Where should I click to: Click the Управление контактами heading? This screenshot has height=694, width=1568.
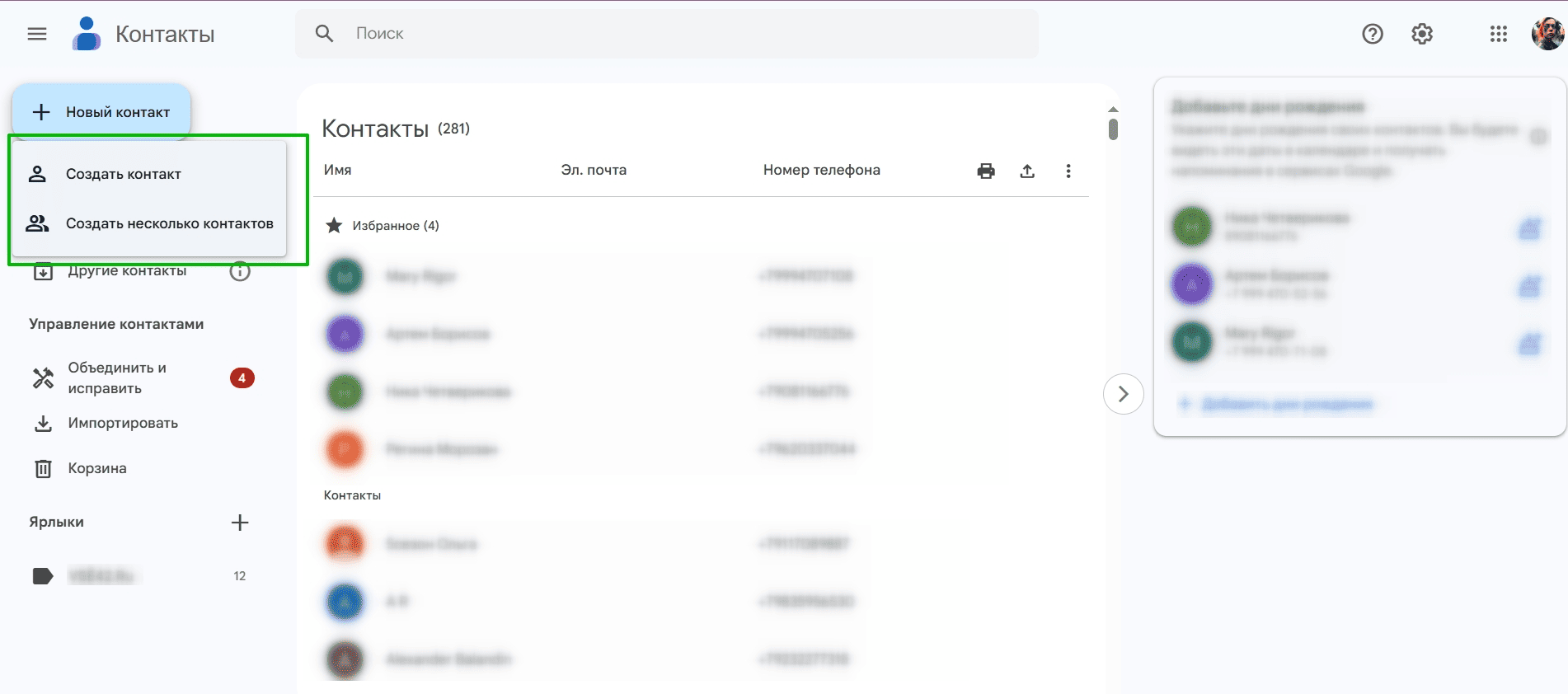tap(116, 324)
